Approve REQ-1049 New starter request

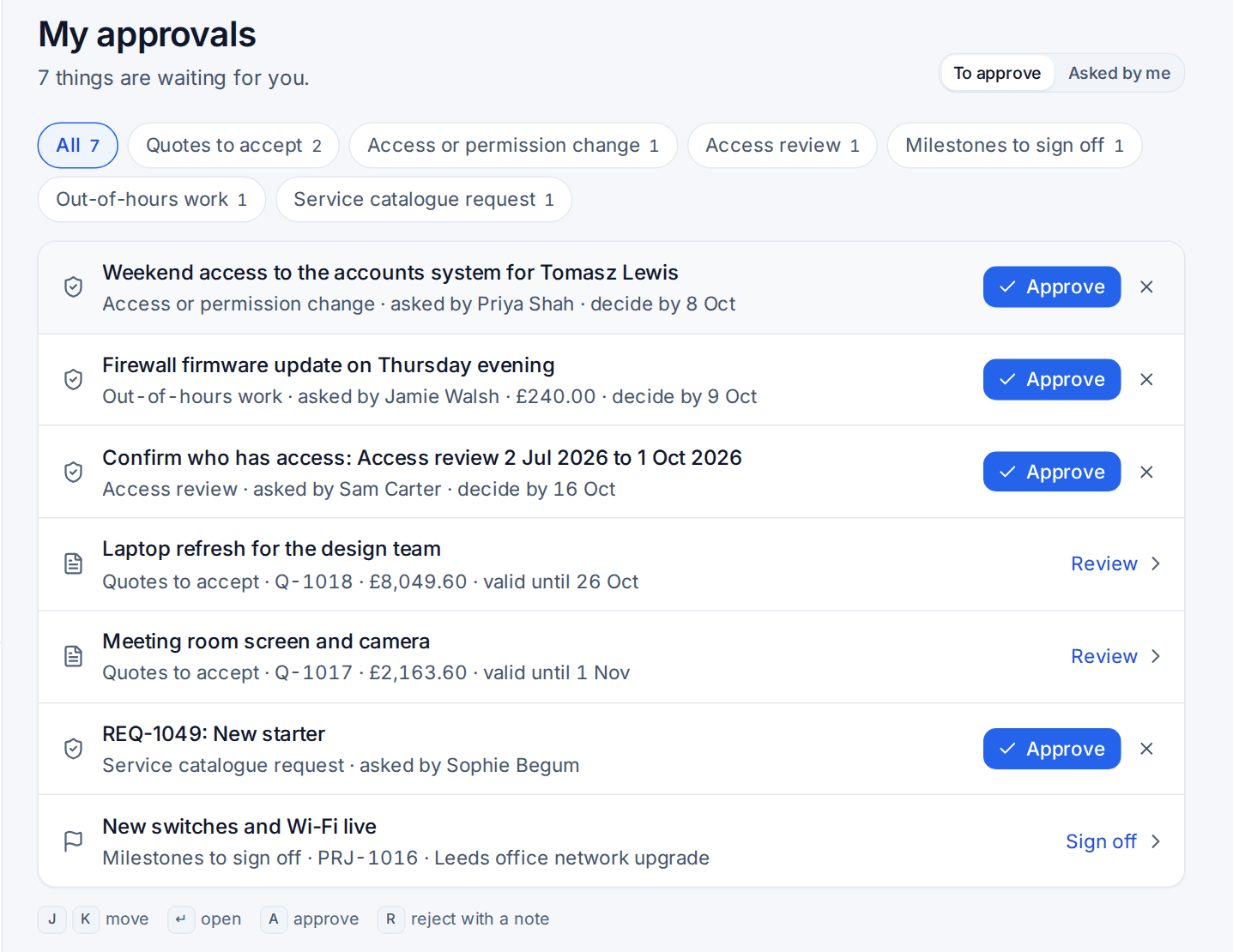click(1052, 749)
